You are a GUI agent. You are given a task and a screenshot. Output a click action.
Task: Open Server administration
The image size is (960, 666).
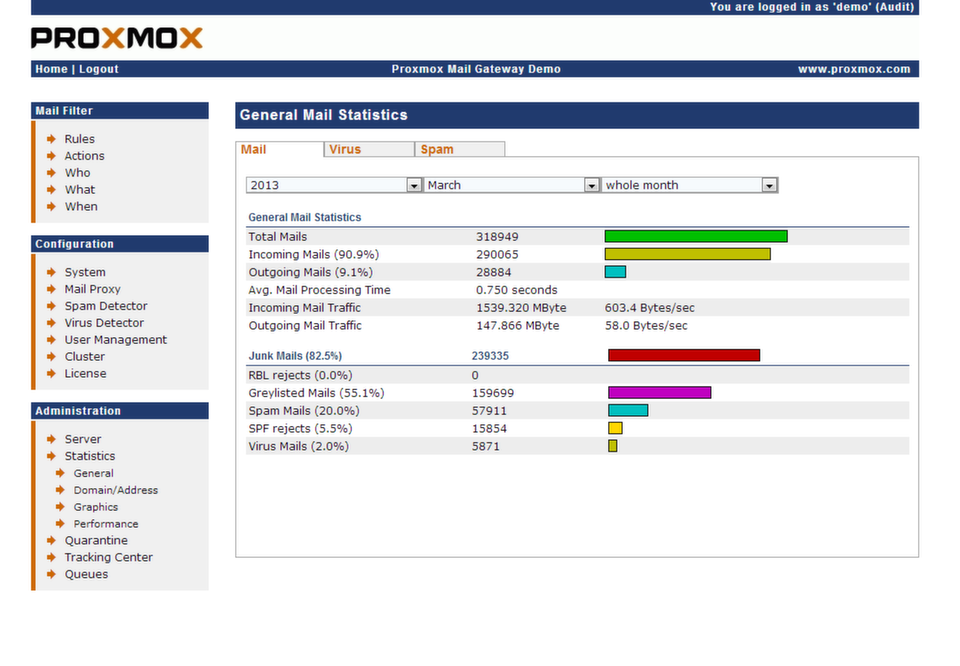click(83, 439)
